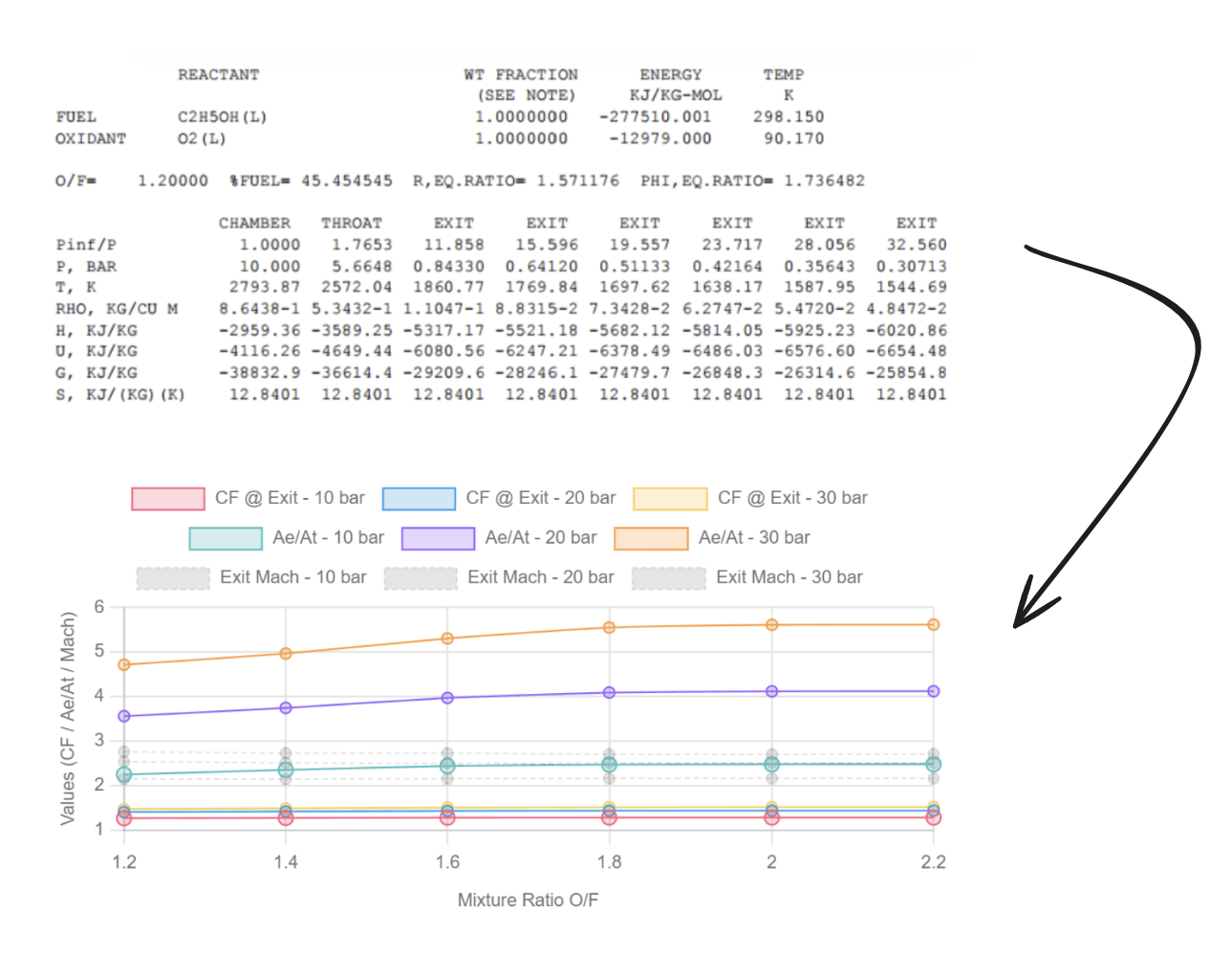Select teal Ae/At 10 bar point at O/F 1.2

point(124,774)
